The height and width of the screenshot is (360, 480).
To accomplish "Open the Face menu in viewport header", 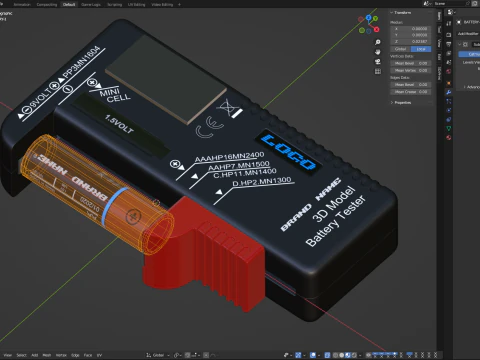I will click(88, 355).
